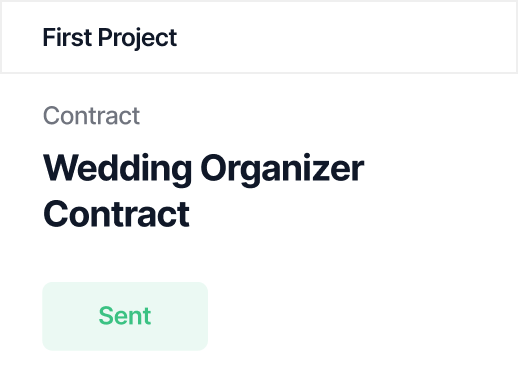
Task: Click bold Contract on title's second line
Action: pos(116,214)
